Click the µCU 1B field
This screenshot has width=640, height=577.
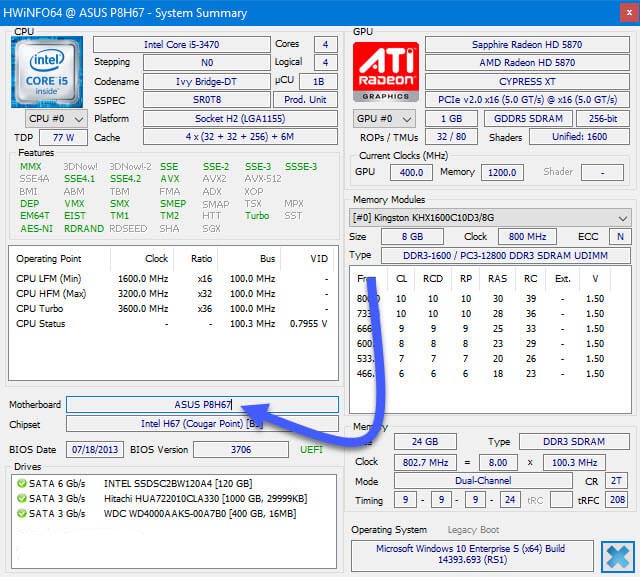point(318,82)
